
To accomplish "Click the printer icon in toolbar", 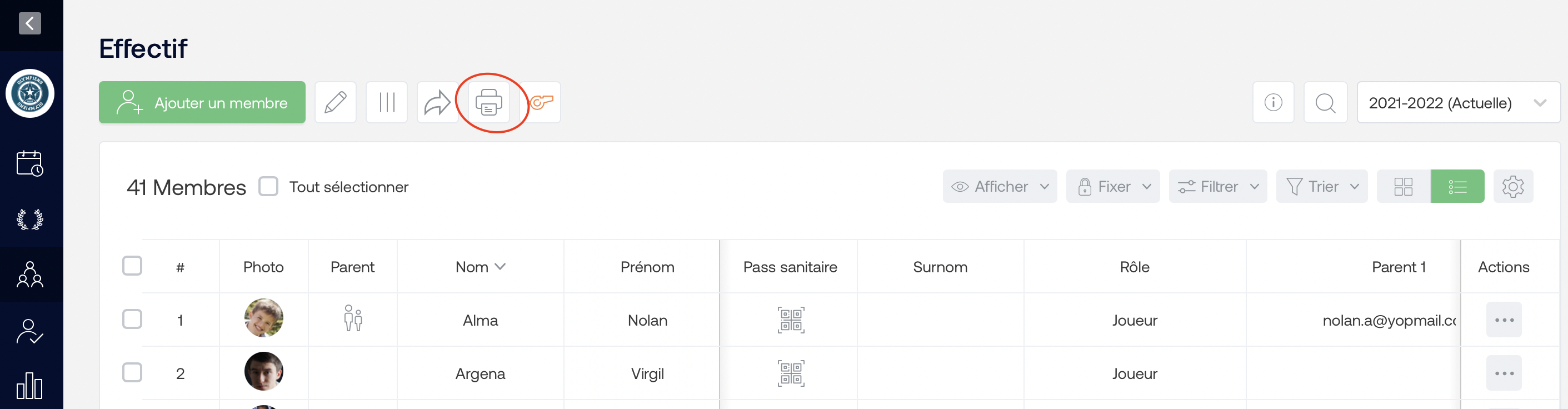I will click(488, 102).
